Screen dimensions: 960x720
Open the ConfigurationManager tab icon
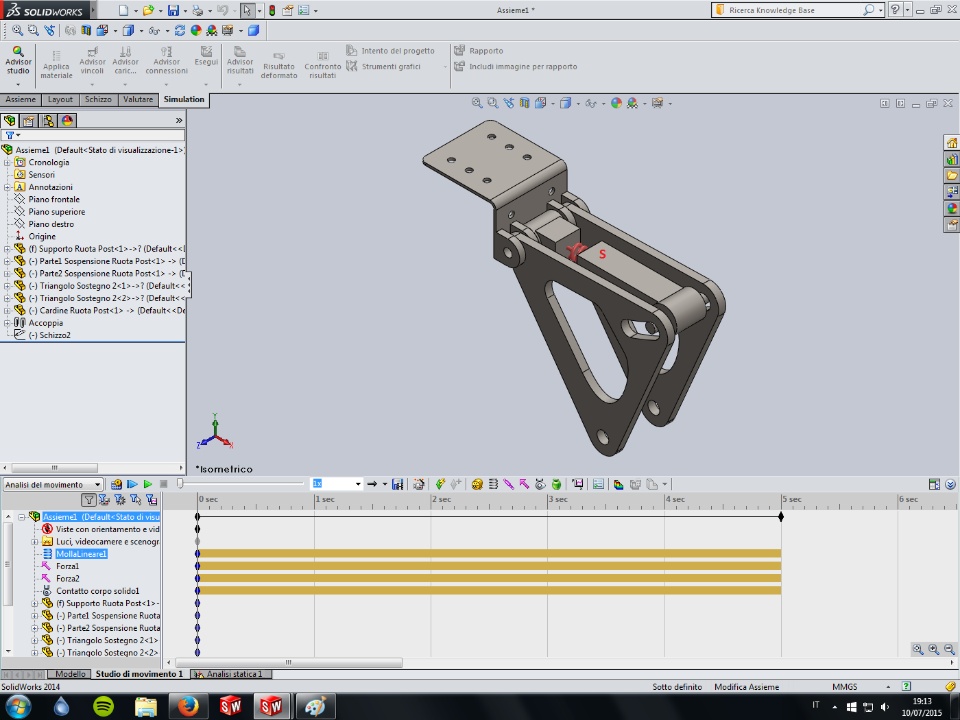(x=47, y=120)
